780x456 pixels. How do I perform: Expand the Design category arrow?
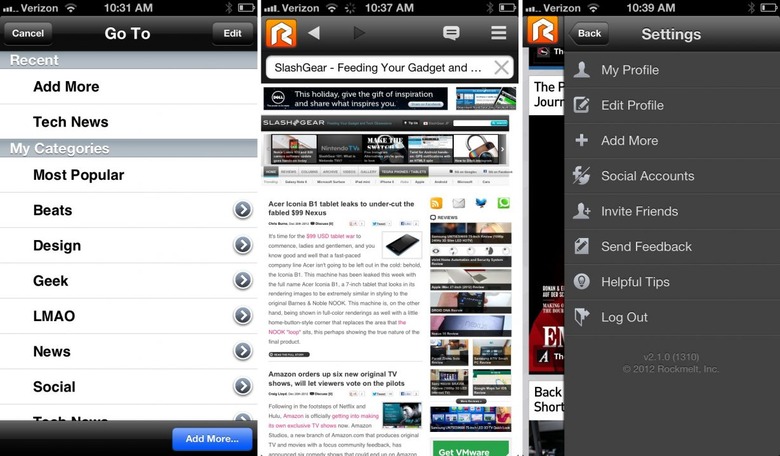click(x=243, y=245)
